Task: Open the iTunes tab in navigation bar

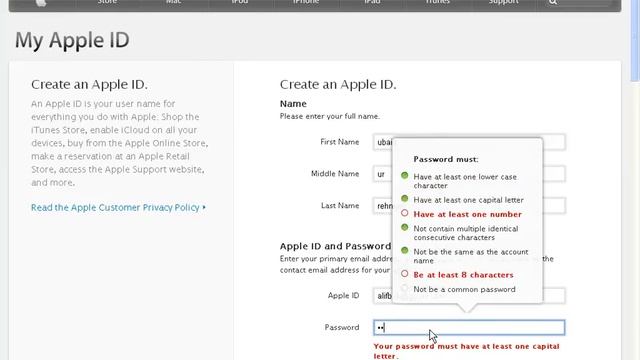Action: point(437,2)
